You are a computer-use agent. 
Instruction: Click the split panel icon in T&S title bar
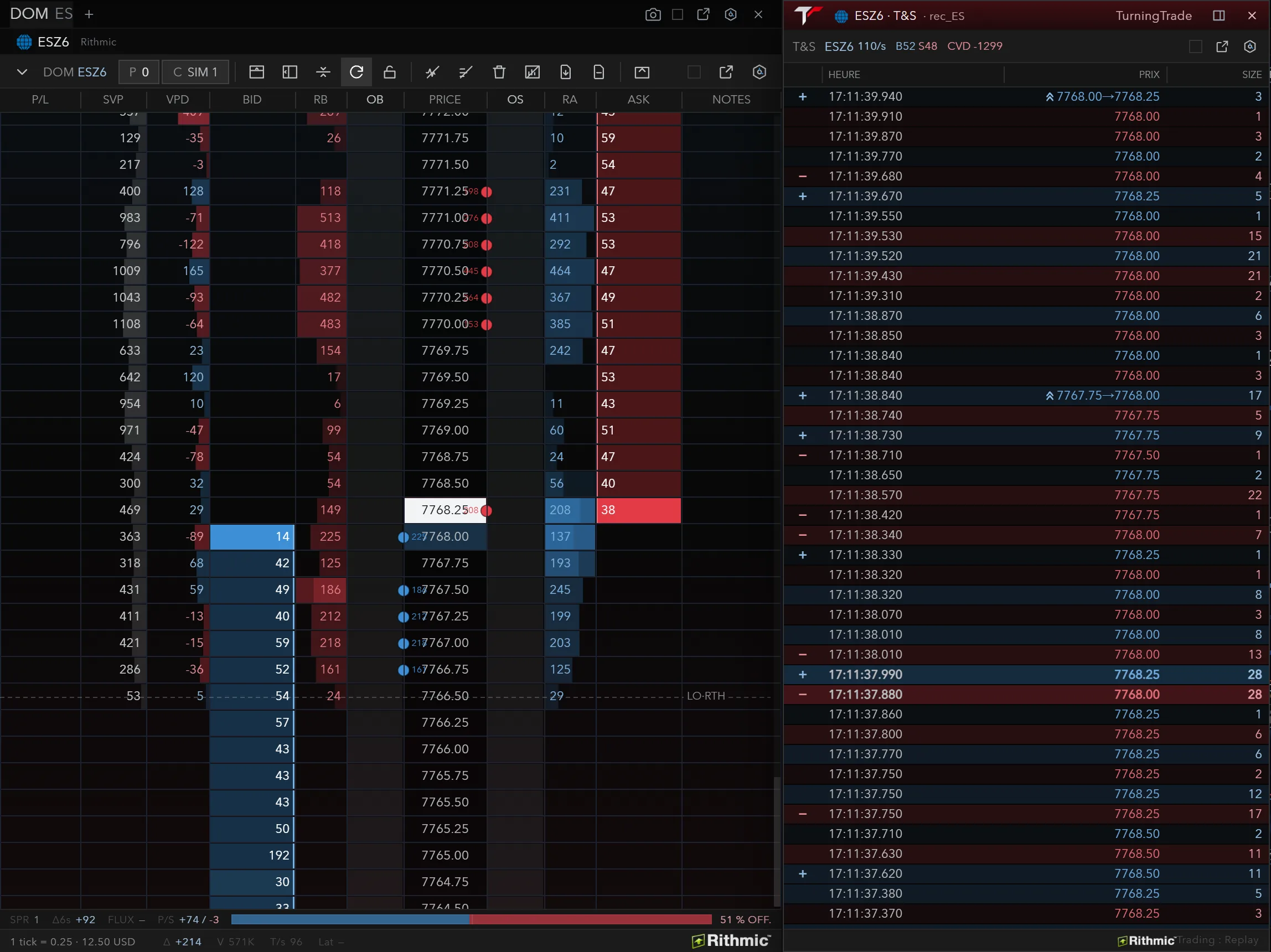1219,15
